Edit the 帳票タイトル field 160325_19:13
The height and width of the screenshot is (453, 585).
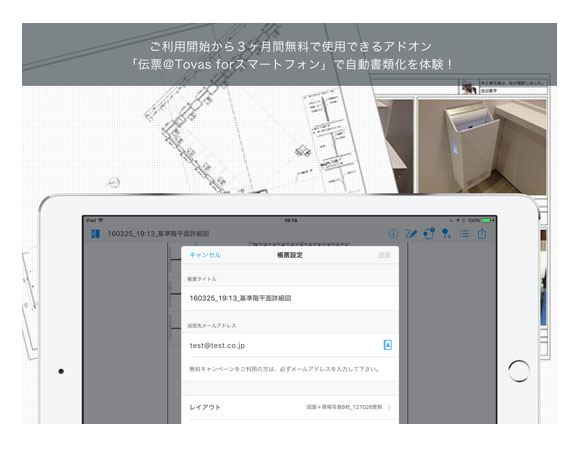290,298
